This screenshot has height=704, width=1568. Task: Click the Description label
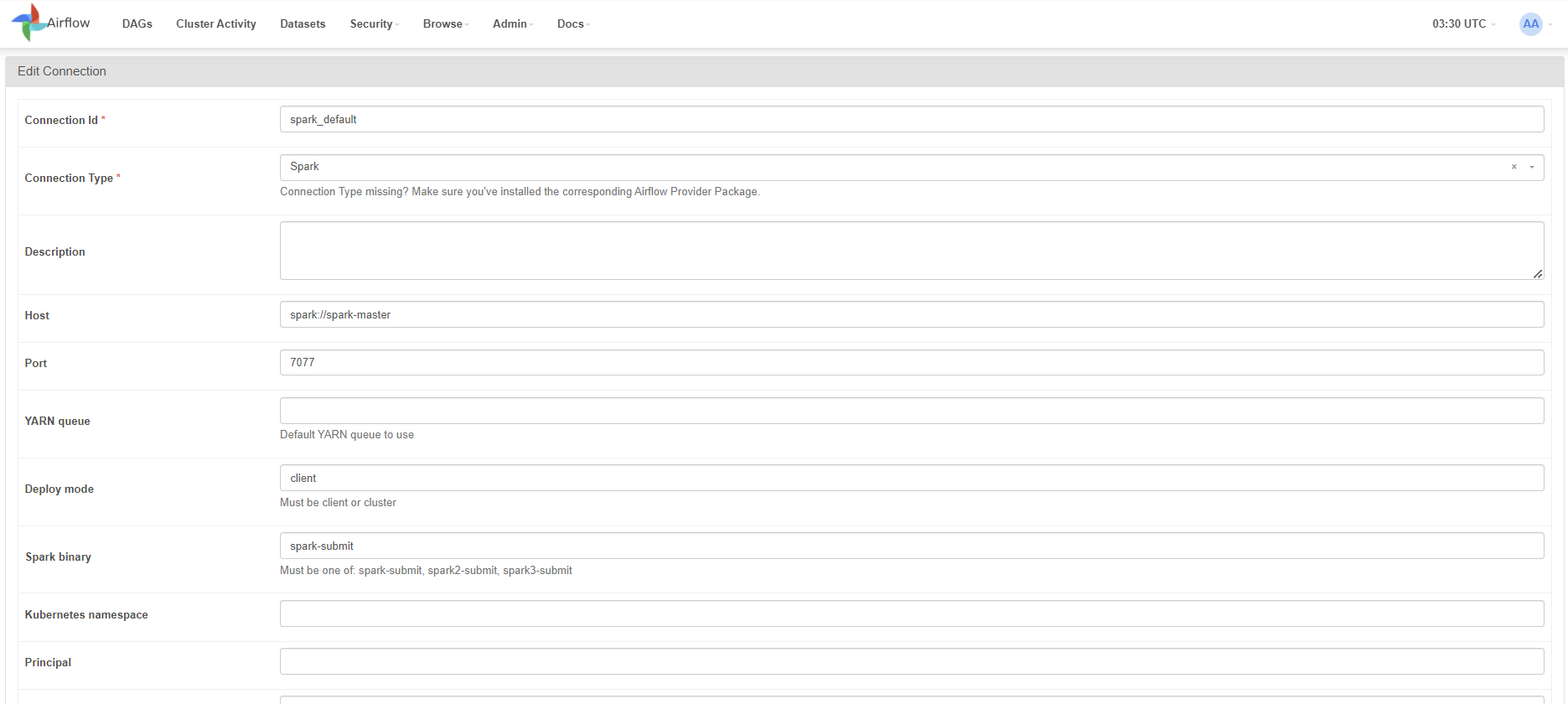54,251
